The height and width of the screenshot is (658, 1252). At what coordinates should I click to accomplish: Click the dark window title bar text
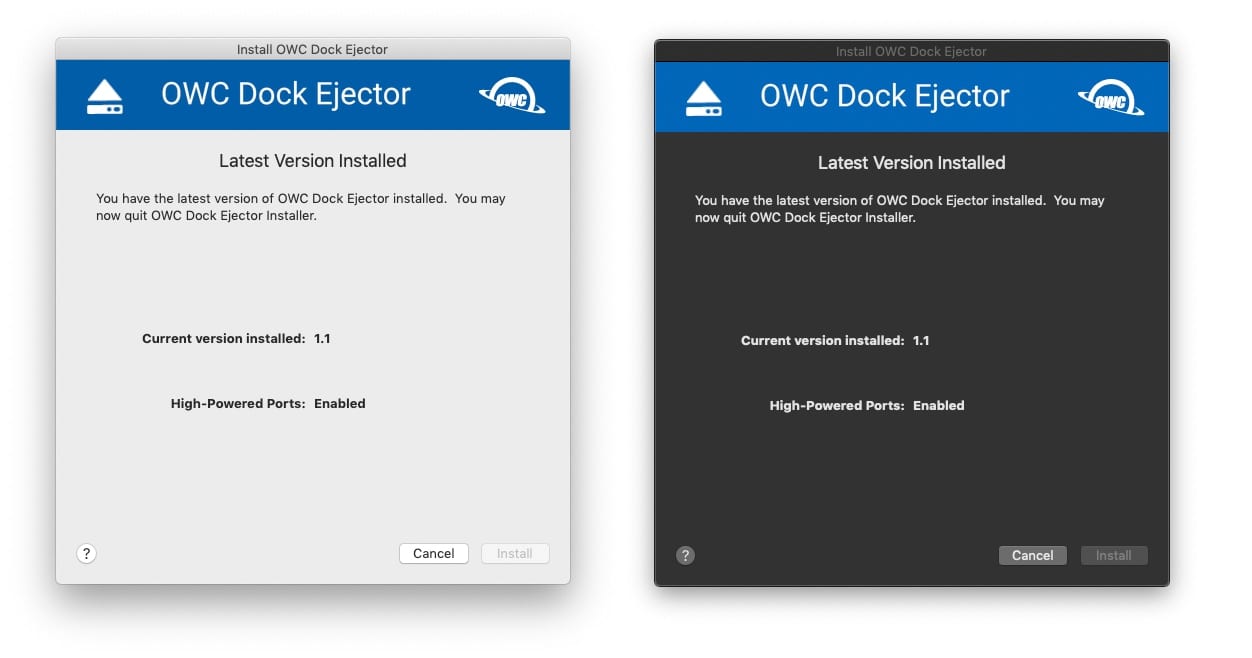click(911, 51)
